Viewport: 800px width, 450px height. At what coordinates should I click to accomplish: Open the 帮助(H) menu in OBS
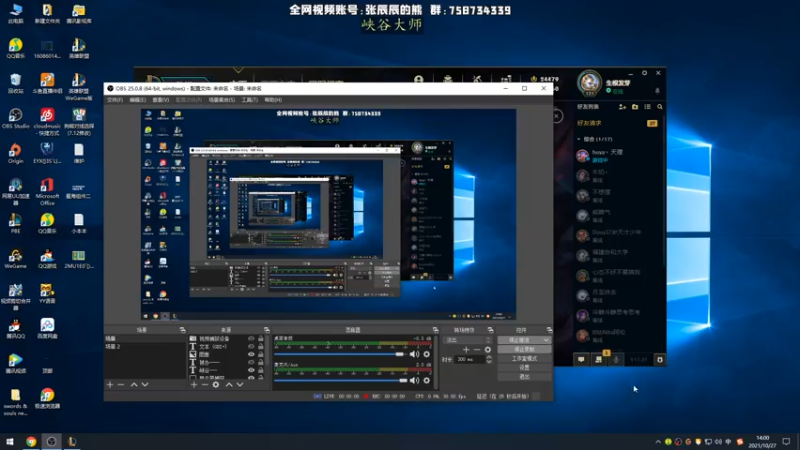tap(273, 100)
